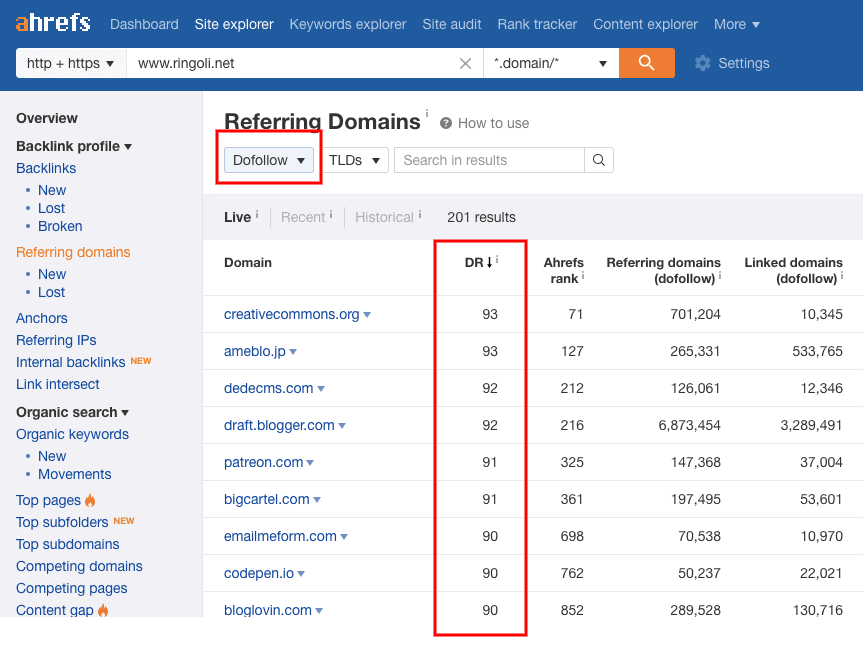Screen dimensions: 863x647
Task: Open Backlinks in the sidebar
Action: [46, 168]
